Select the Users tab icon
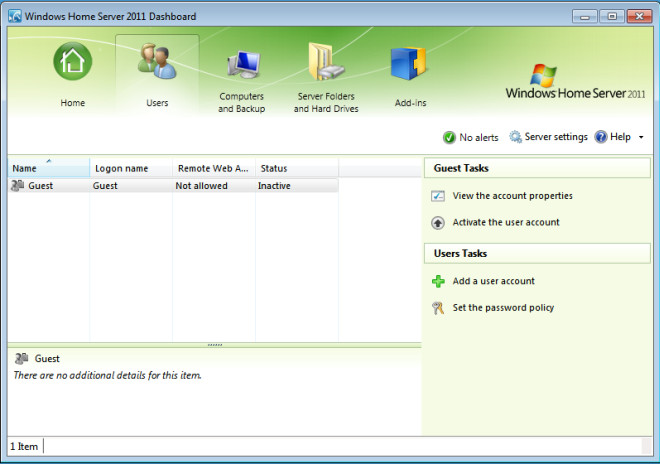660x464 pixels. pos(157,64)
